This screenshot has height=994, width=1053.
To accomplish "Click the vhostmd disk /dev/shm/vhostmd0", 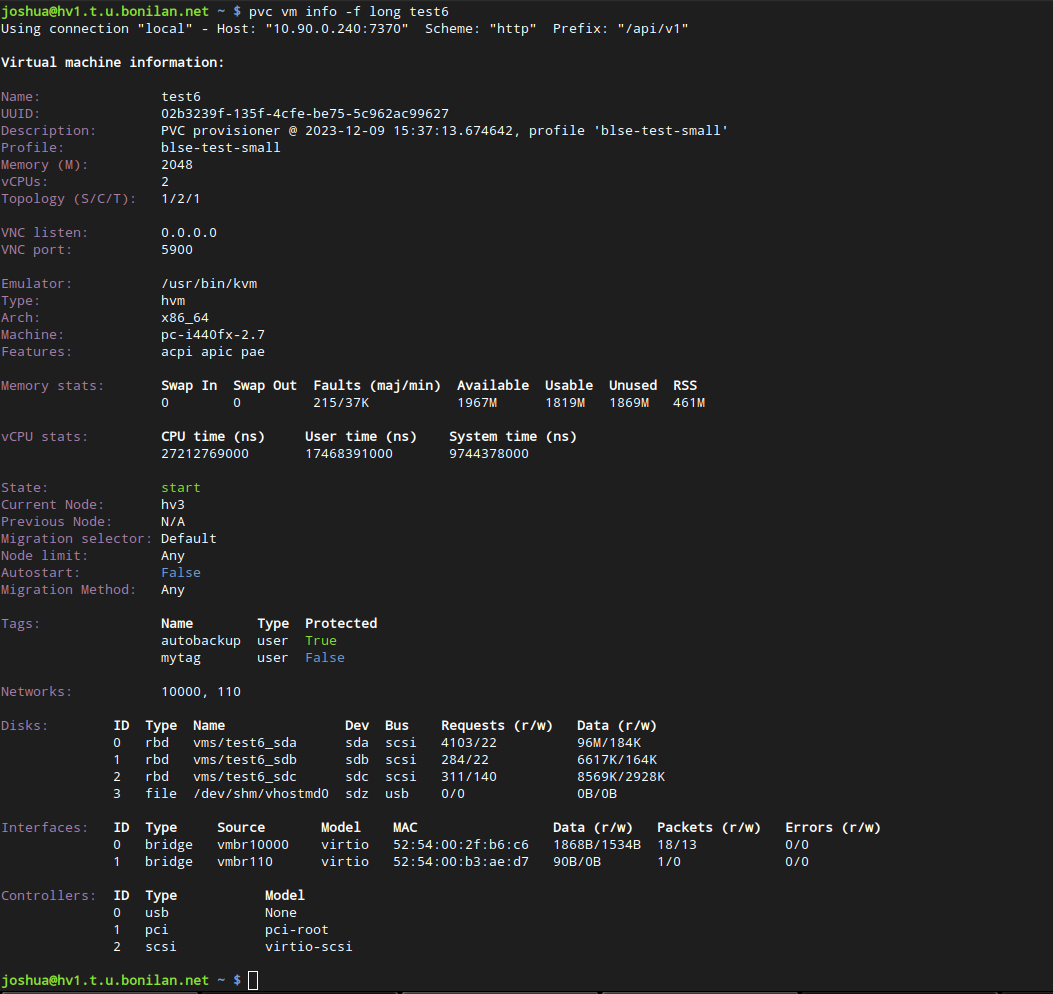I will tap(260, 793).
